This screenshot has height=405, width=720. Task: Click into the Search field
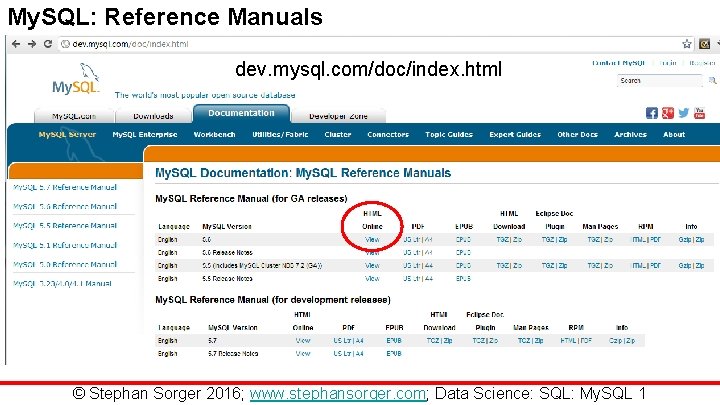click(x=659, y=81)
